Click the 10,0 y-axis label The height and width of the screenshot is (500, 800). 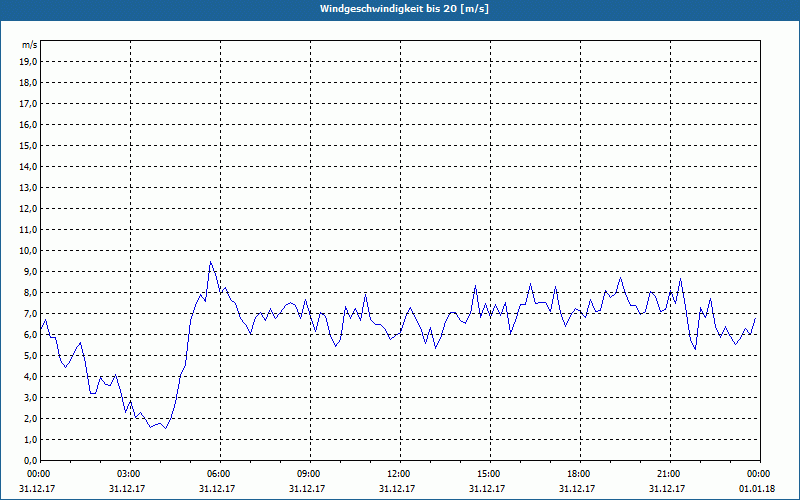(x=28, y=251)
